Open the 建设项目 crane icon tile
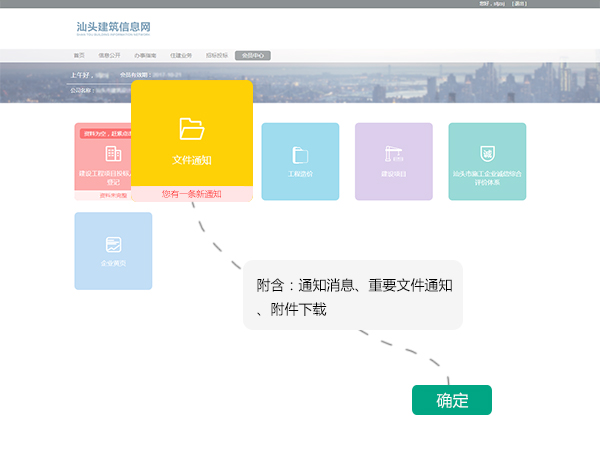The image size is (600, 450). [x=393, y=155]
